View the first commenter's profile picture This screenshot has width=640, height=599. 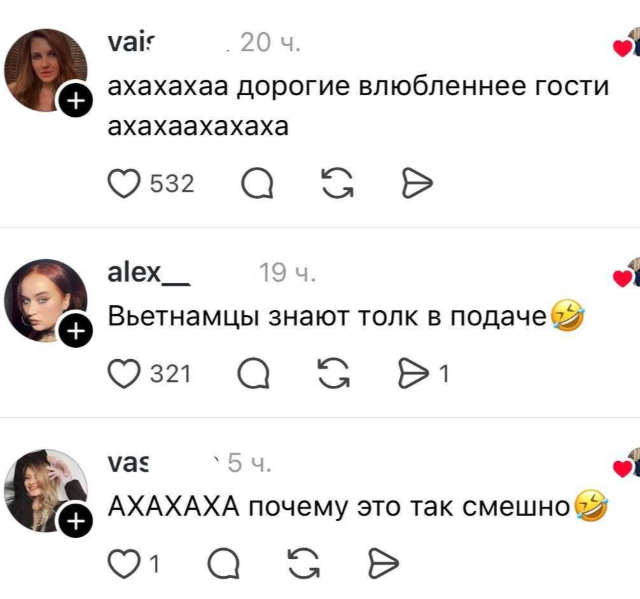(x=45, y=70)
